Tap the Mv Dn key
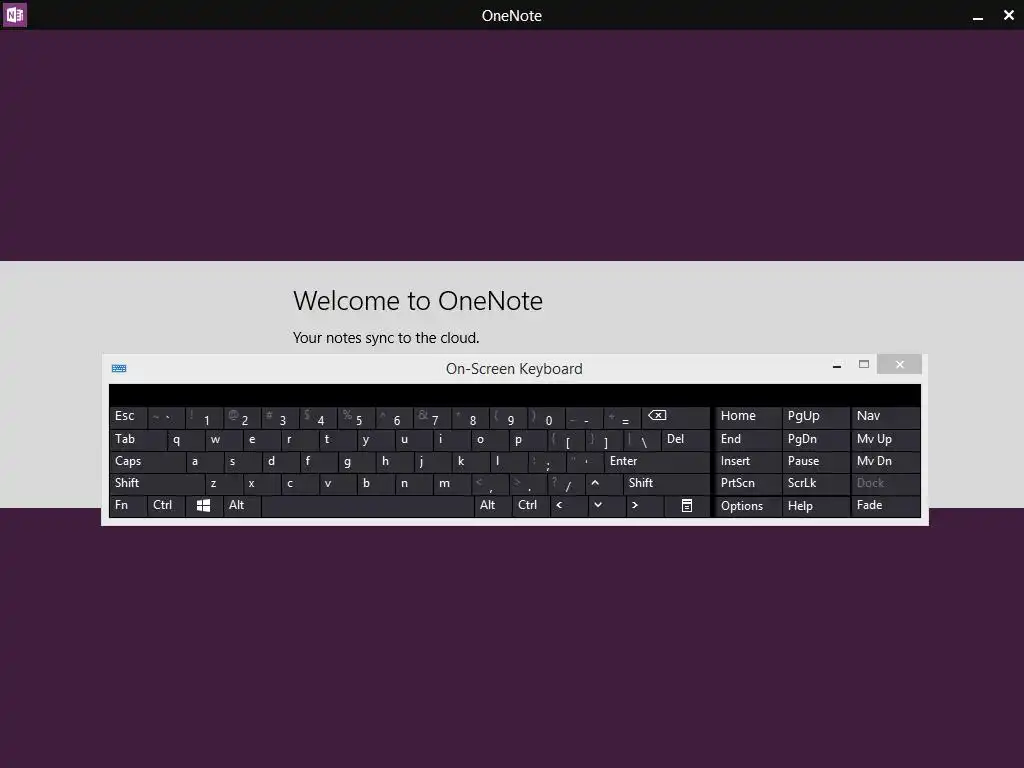 [886, 462]
